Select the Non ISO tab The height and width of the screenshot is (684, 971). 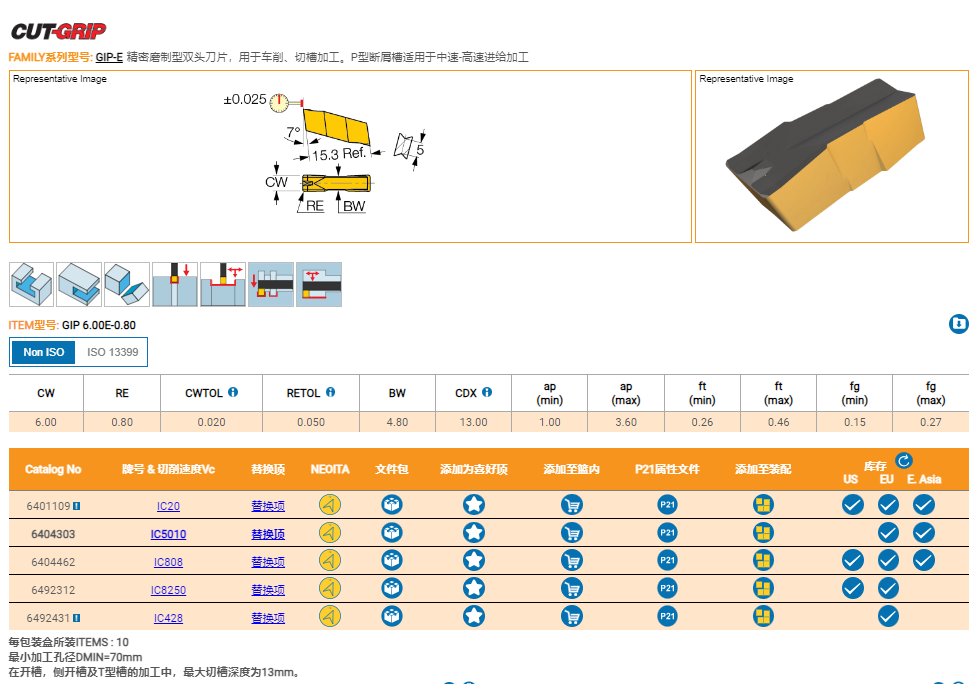point(43,352)
